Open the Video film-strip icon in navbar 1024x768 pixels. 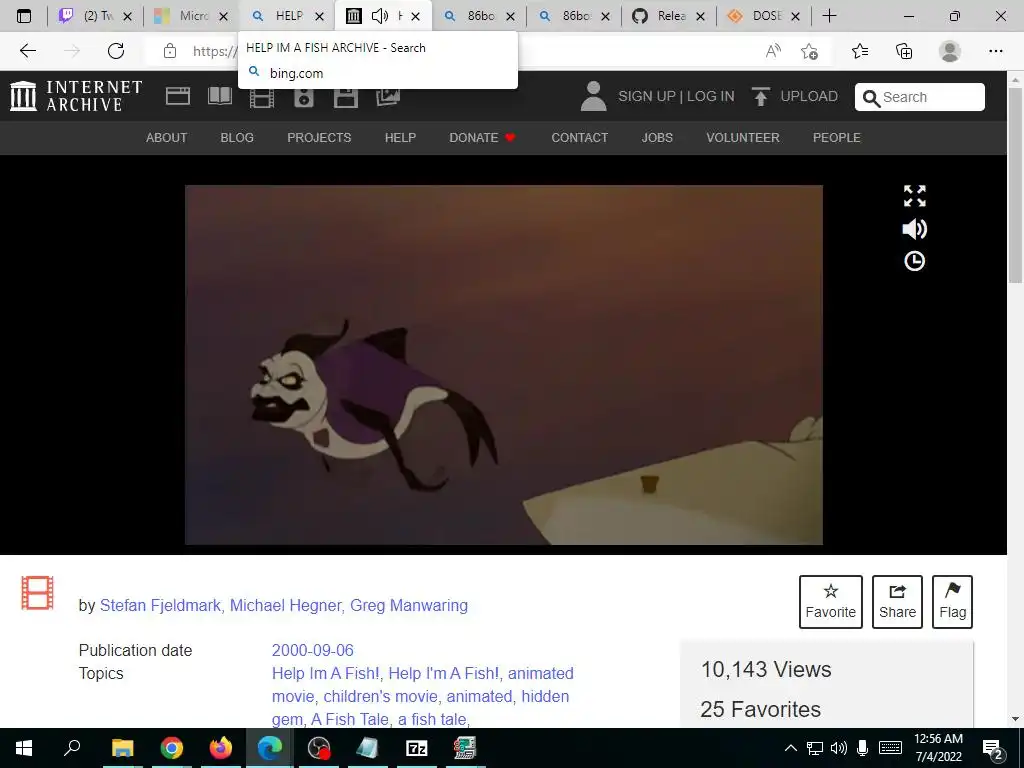click(262, 97)
